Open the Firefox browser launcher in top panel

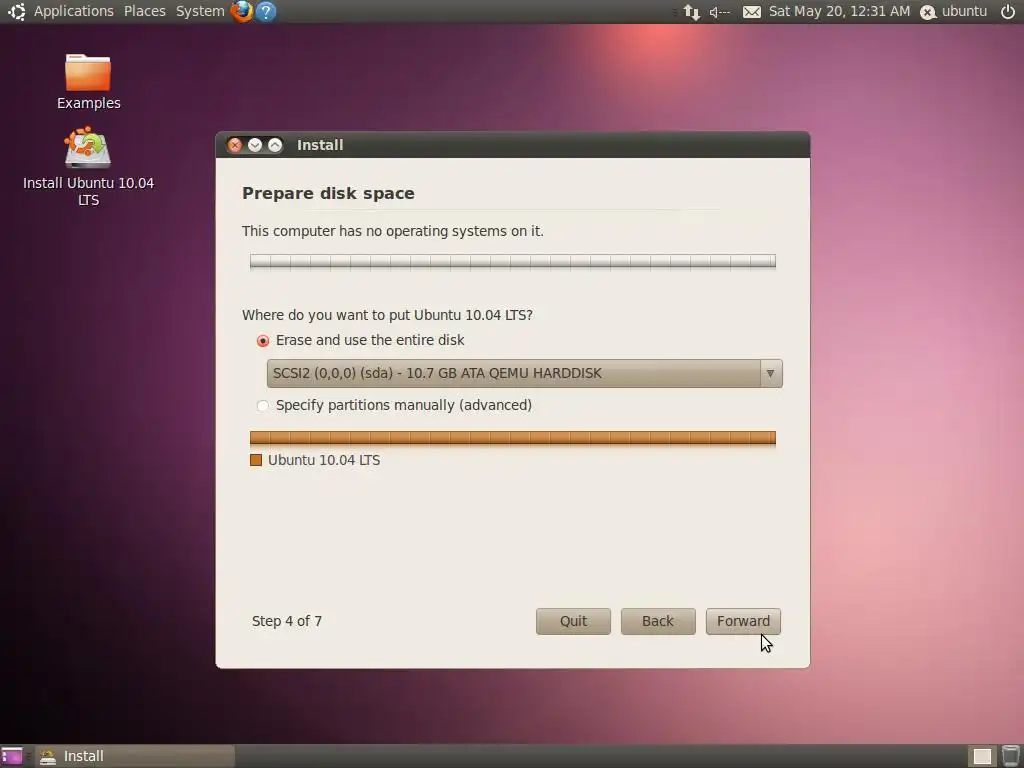tap(242, 11)
